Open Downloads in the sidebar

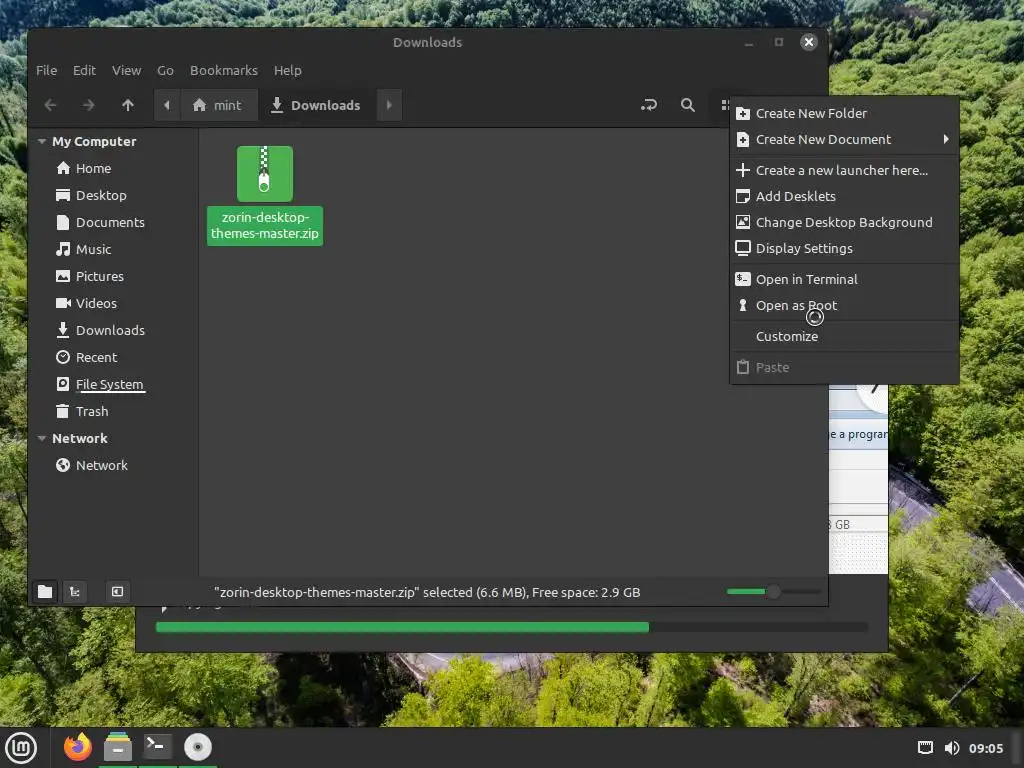(110, 330)
